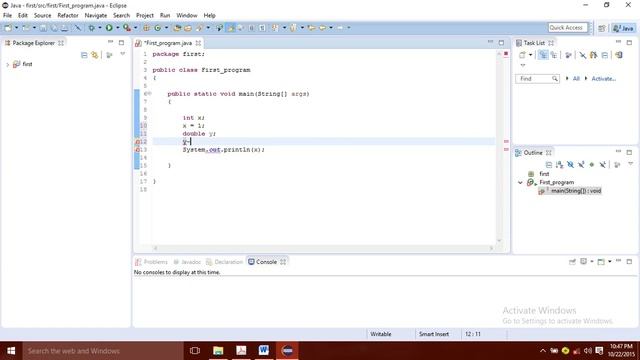Open File Explorer from the taskbar

(x=218, y=351)
